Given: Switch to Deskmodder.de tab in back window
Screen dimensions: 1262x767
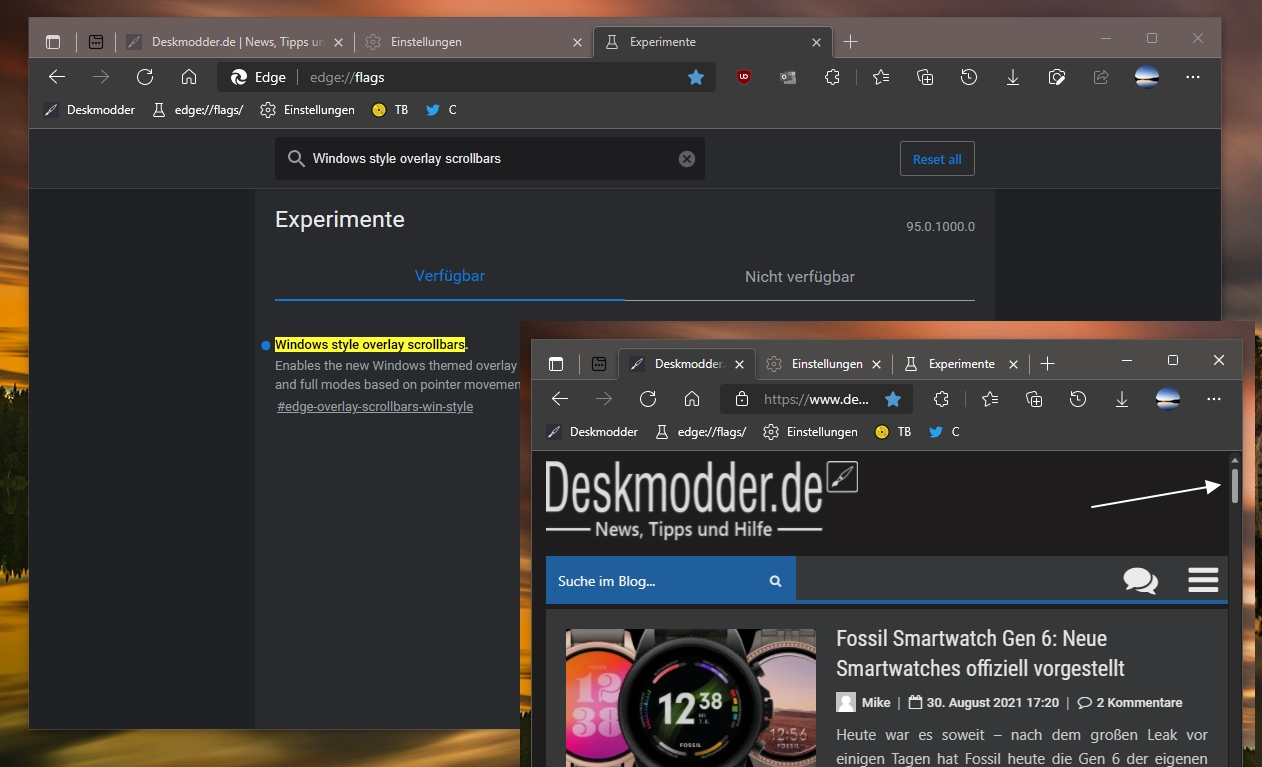Looking at the screenshot, I should [x=235, y=42].
